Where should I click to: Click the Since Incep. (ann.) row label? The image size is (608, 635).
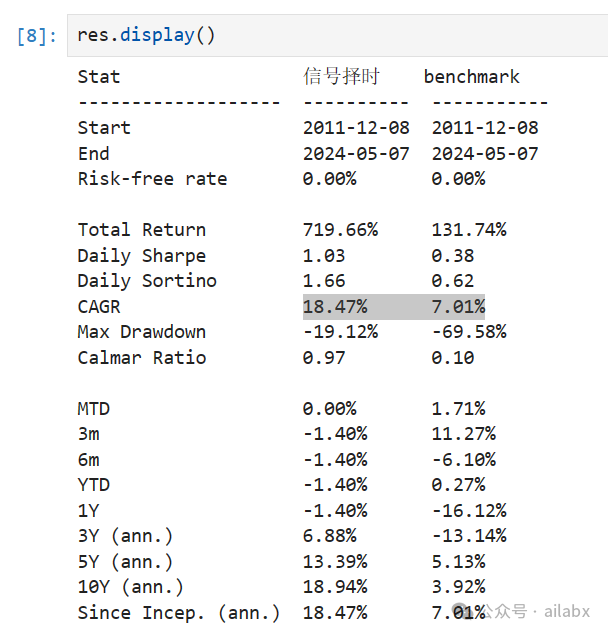coord(179,613)
